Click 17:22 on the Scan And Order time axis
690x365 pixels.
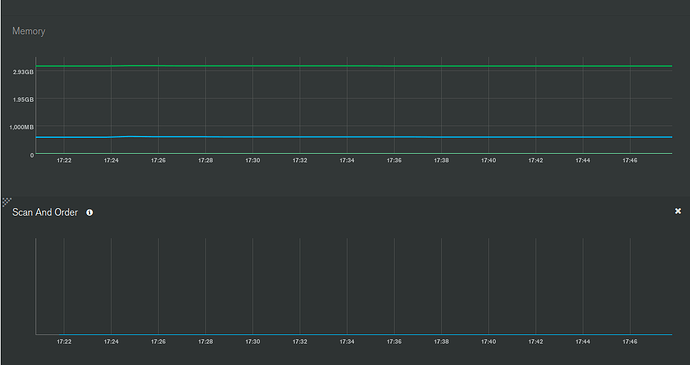(x=64, y=342)
